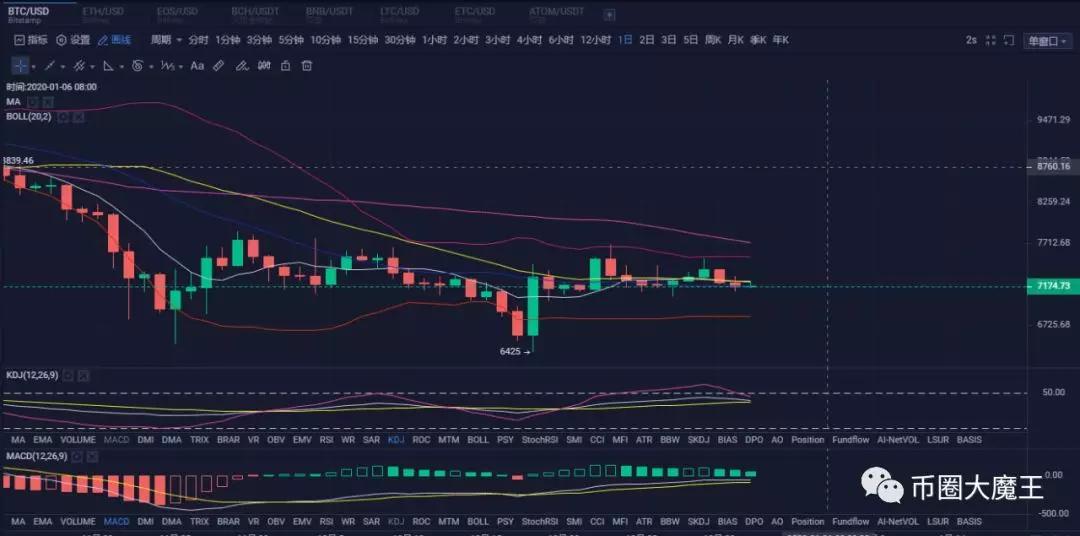Select the 3日 interval
The height and width of the screenshot is (536, 1080).
click(669, 40)
